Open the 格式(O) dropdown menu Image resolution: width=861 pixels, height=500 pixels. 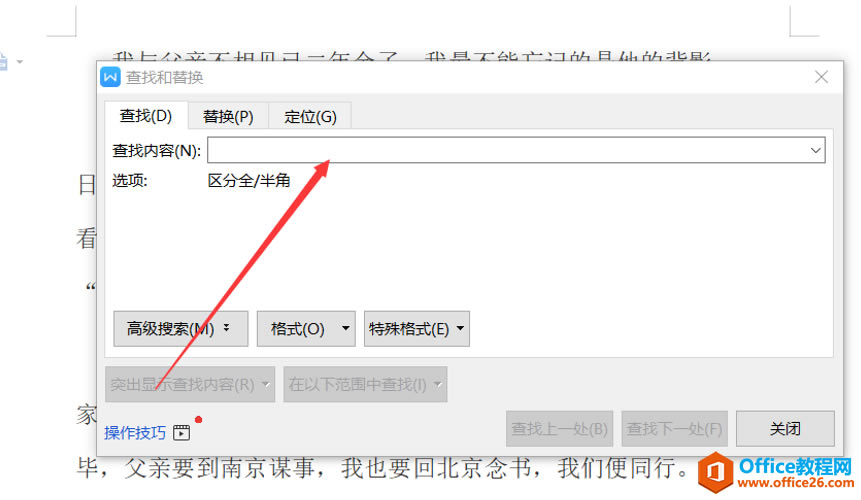[306, 329]
